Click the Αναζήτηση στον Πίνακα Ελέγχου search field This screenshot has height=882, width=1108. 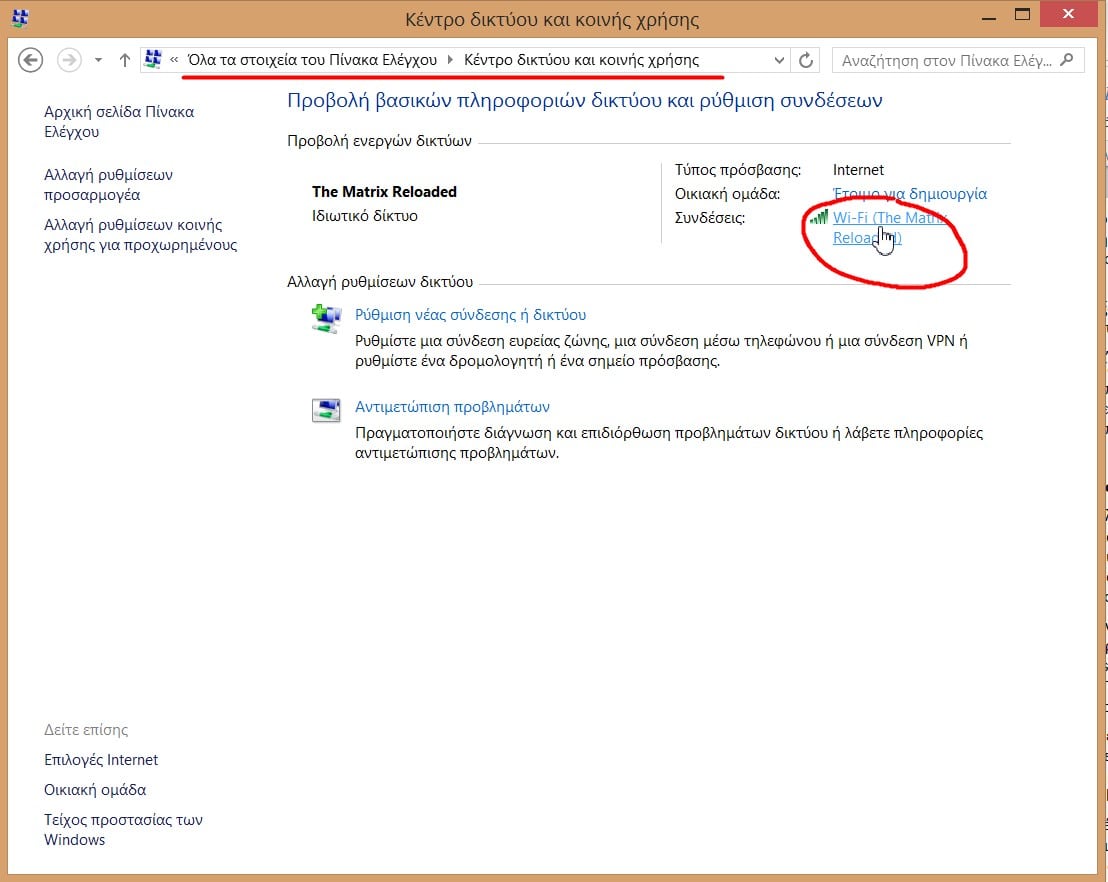point(945,60)
